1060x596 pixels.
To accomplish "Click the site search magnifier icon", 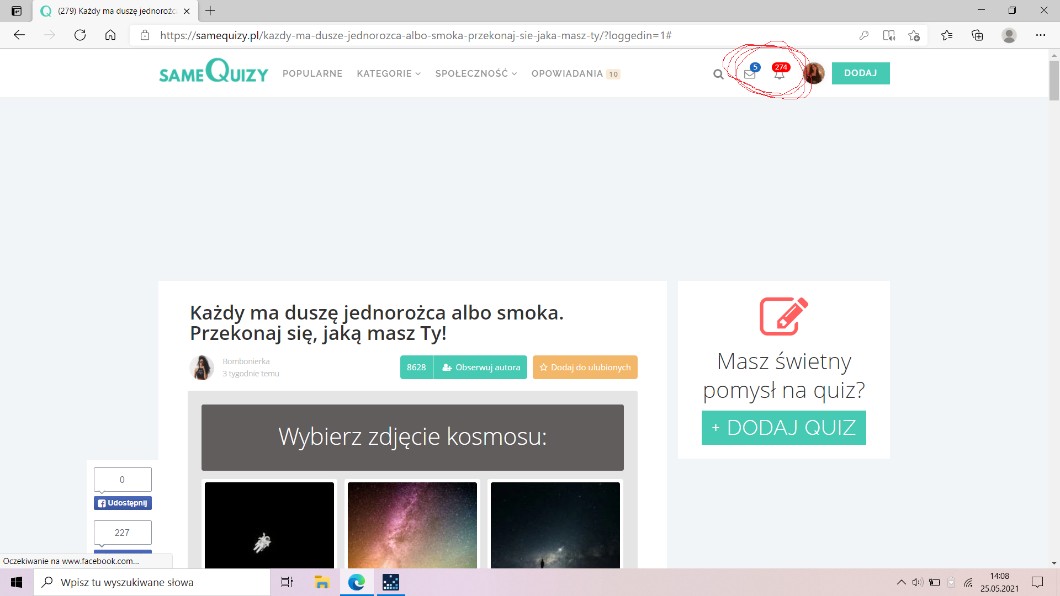I will click(x=718, y=74).
